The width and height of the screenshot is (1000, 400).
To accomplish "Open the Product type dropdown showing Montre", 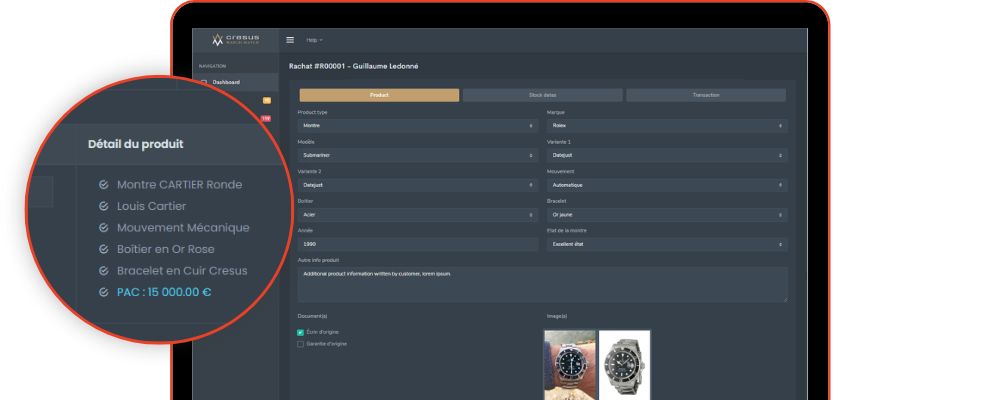I will click(x=418, y=126).
